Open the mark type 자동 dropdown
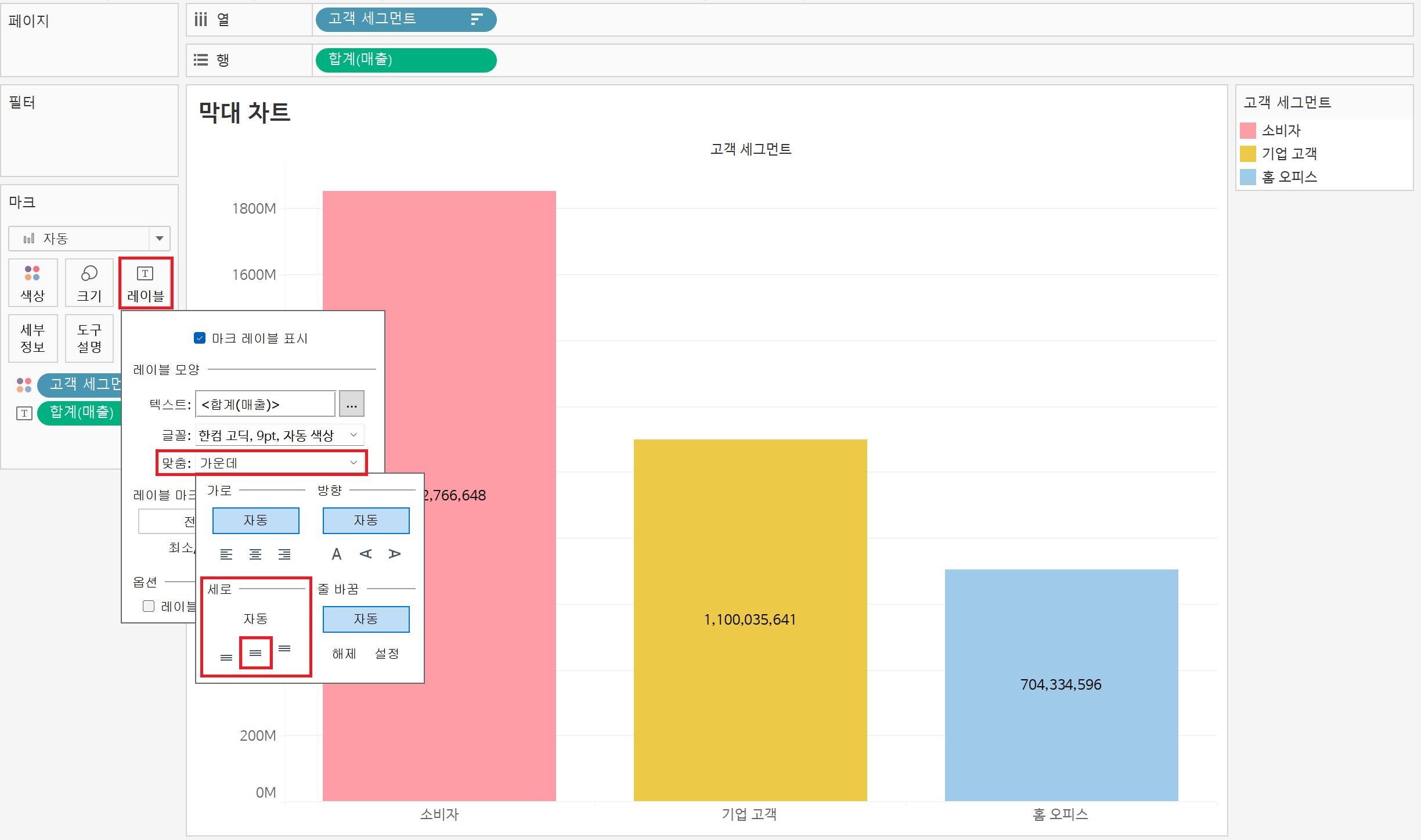This screenshot has height=840, width=1421. click(159, 239)
